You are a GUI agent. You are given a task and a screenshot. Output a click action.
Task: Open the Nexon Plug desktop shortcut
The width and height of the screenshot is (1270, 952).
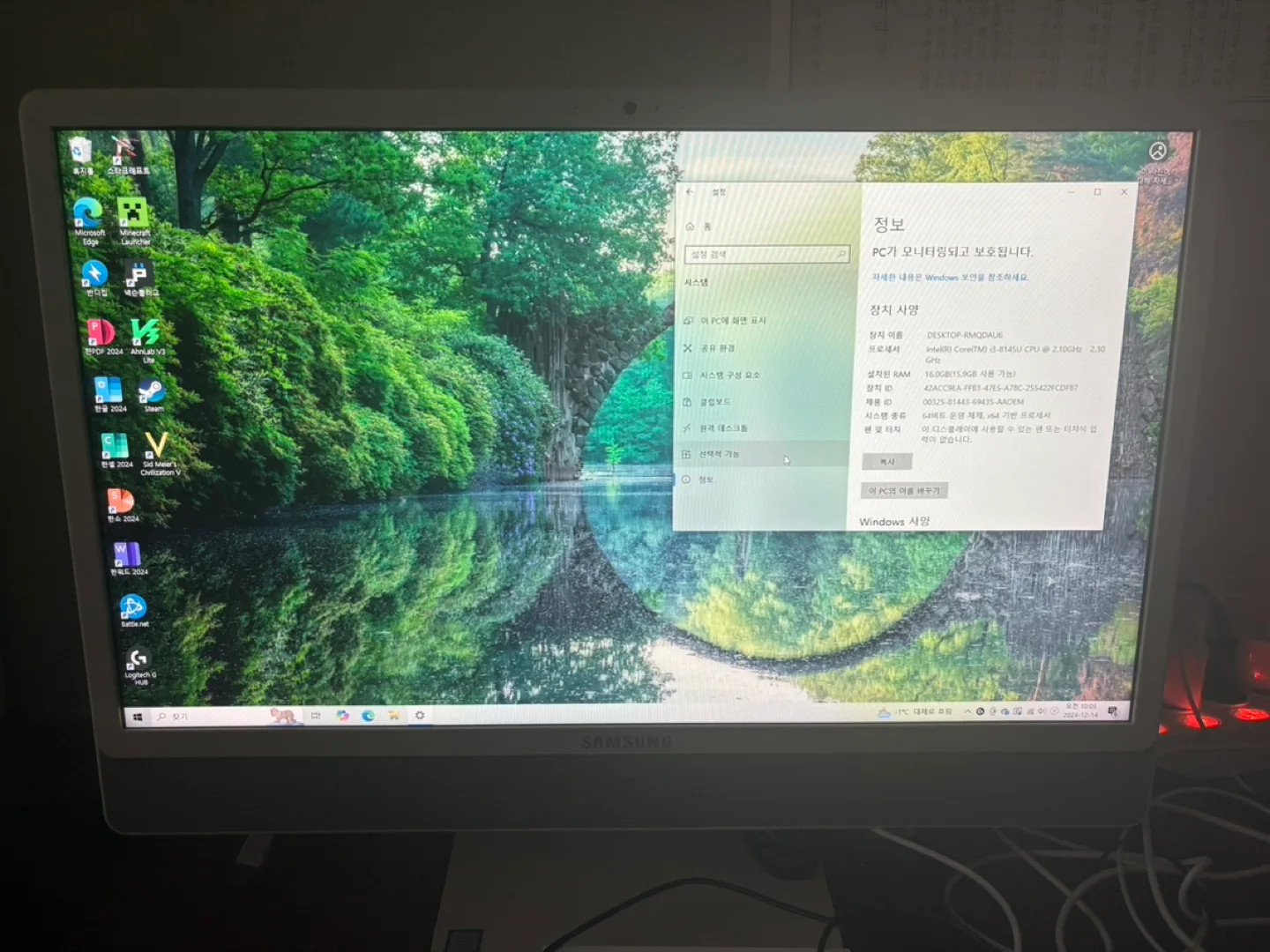pos(139,278)
